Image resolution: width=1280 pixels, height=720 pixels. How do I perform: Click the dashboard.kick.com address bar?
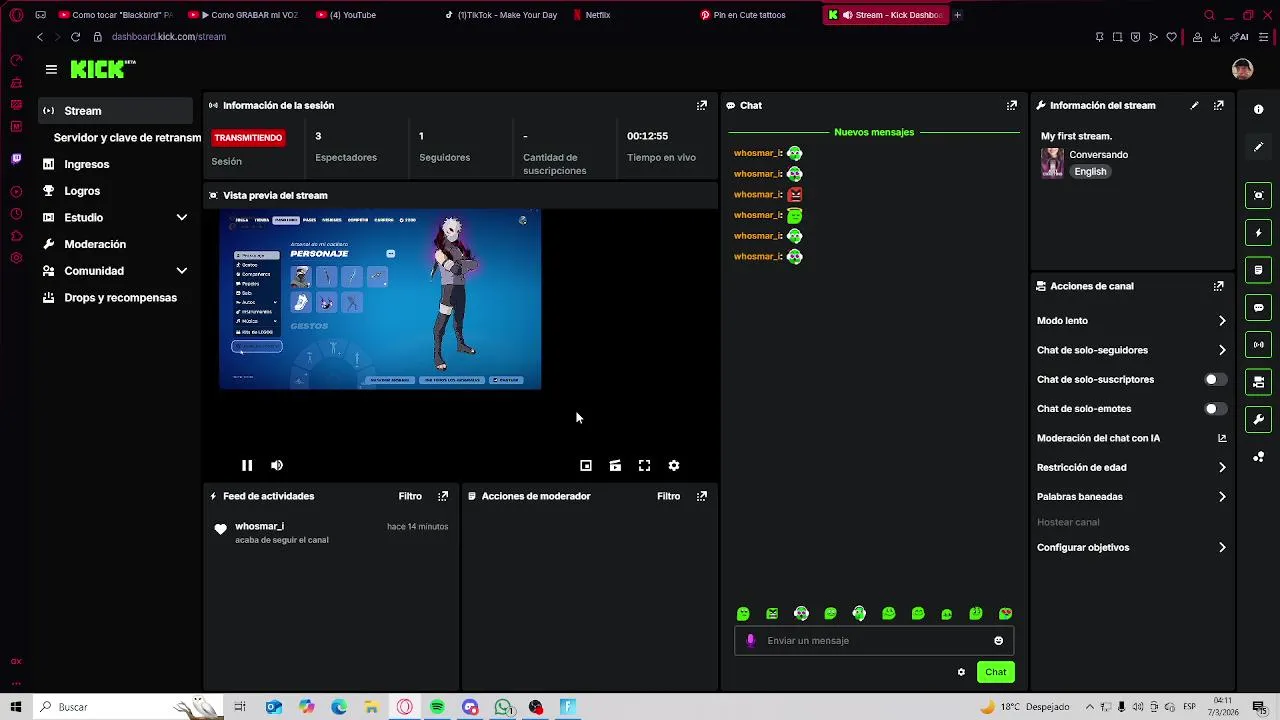(169, 37)
